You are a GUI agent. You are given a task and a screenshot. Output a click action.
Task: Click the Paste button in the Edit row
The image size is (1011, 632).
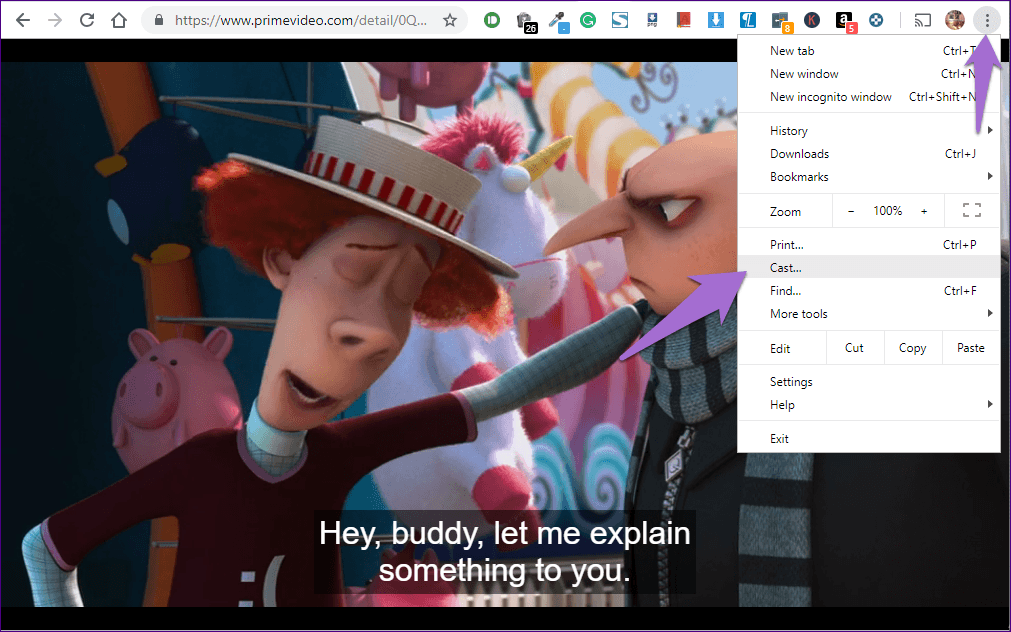point(970,348)
